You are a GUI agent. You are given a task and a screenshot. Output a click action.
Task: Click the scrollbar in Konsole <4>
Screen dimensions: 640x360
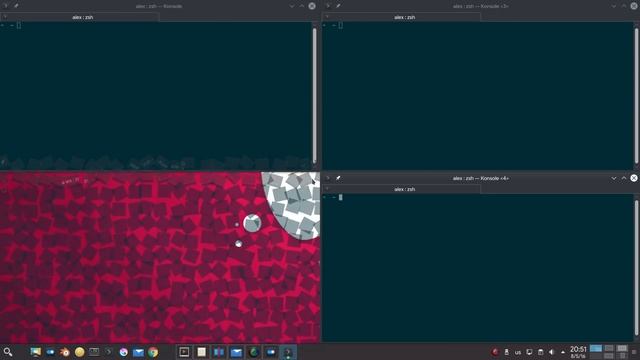(x=637, y=267)
